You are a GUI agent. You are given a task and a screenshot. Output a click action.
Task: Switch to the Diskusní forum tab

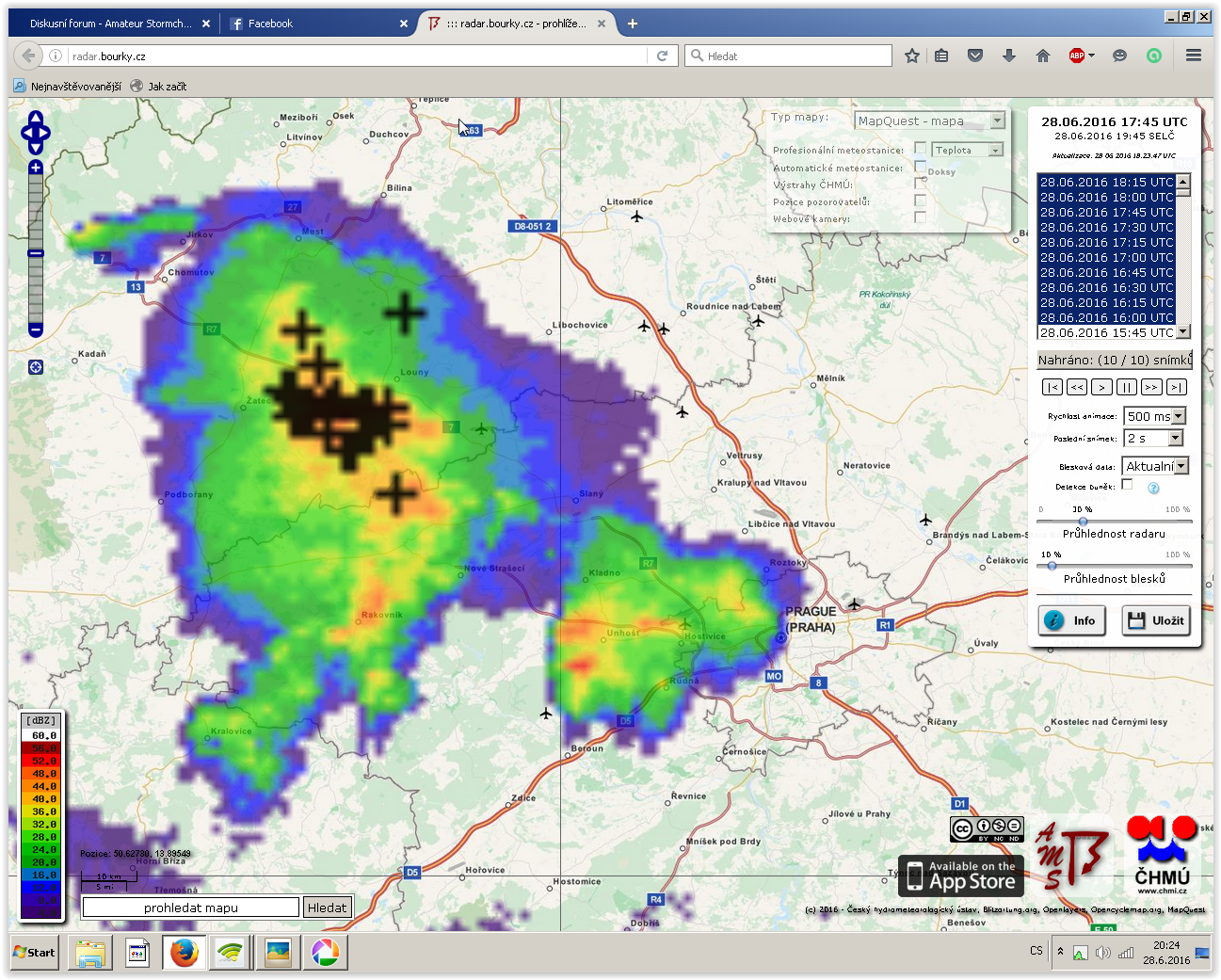110,24
